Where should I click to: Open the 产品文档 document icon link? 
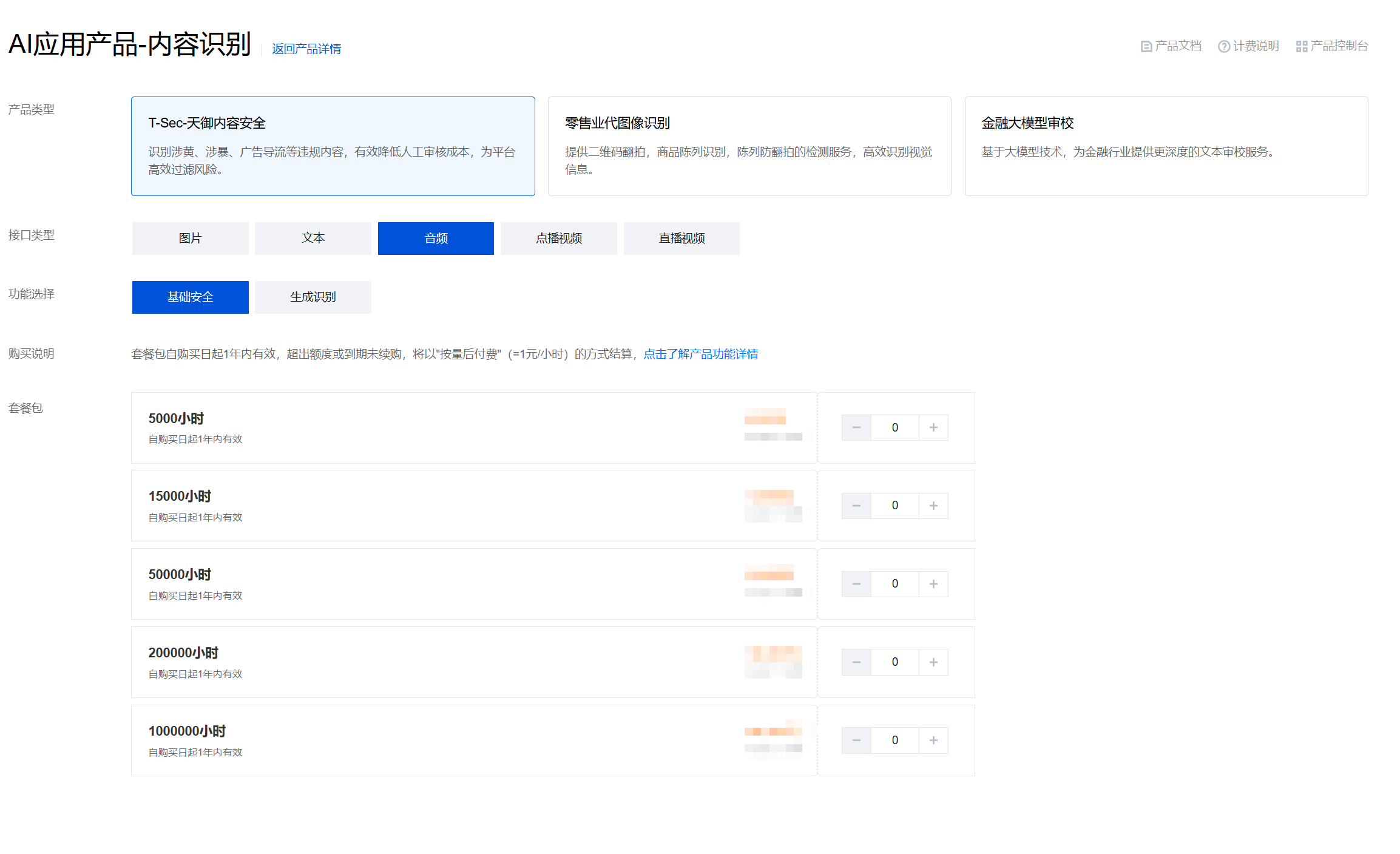click(x=1146, y=46)
